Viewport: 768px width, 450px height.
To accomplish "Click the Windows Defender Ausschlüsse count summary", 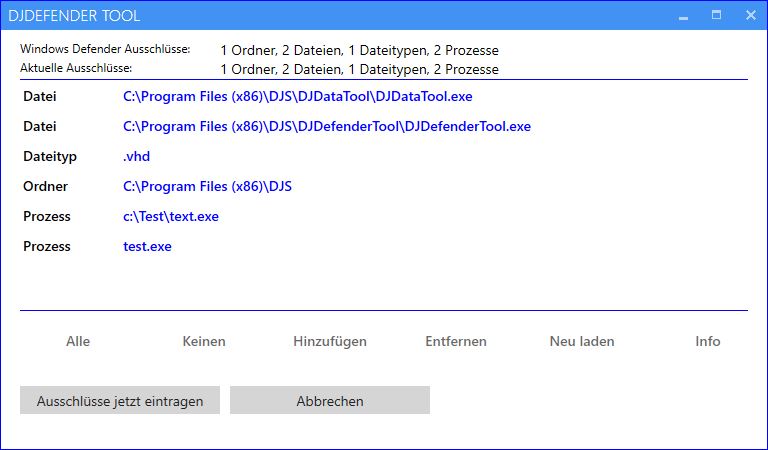I will [x=360, y=50].
